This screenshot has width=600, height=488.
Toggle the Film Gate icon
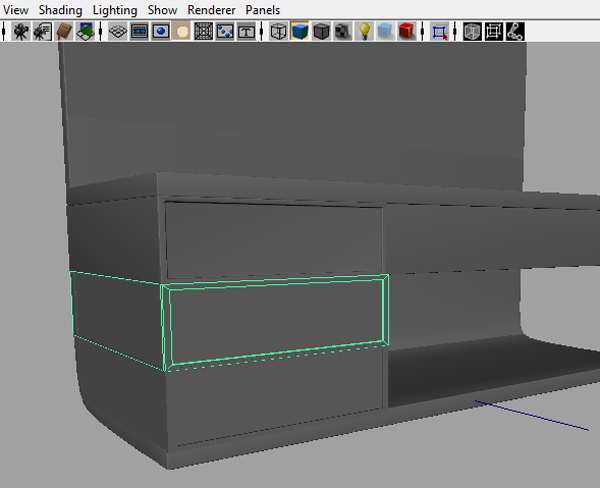(x=139, y=31)
